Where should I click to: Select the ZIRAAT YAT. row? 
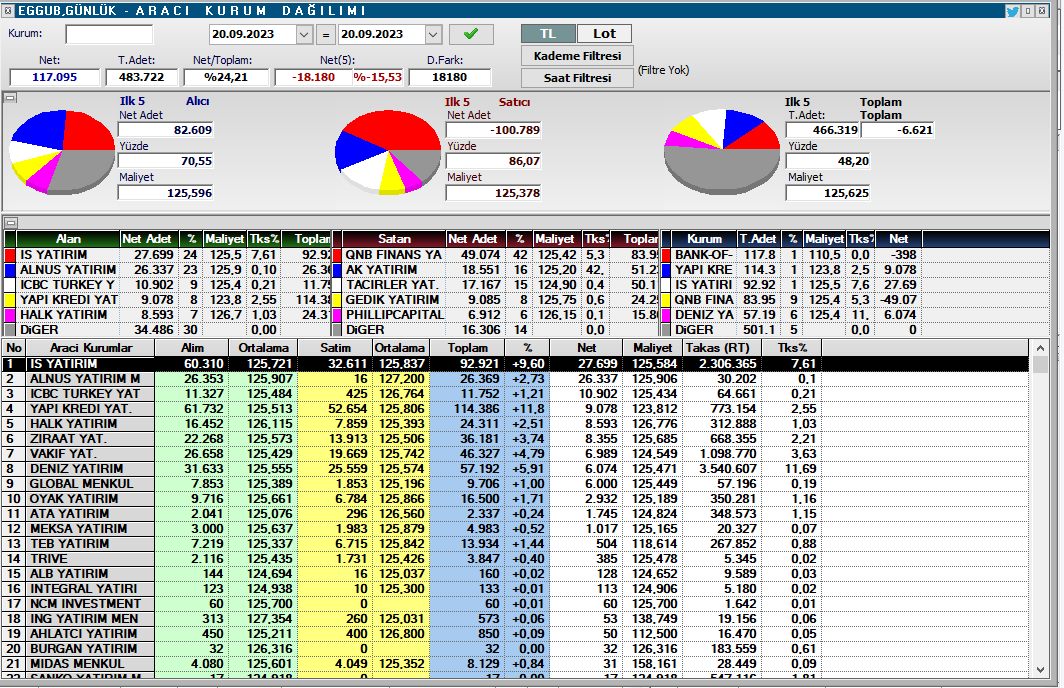515,438
